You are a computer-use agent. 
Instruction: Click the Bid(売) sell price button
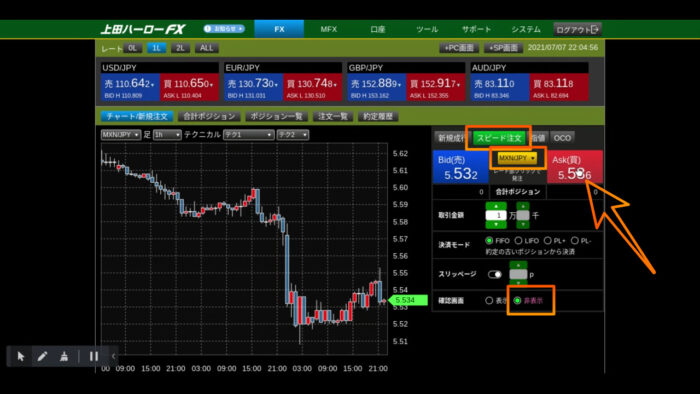coord(461,167)
